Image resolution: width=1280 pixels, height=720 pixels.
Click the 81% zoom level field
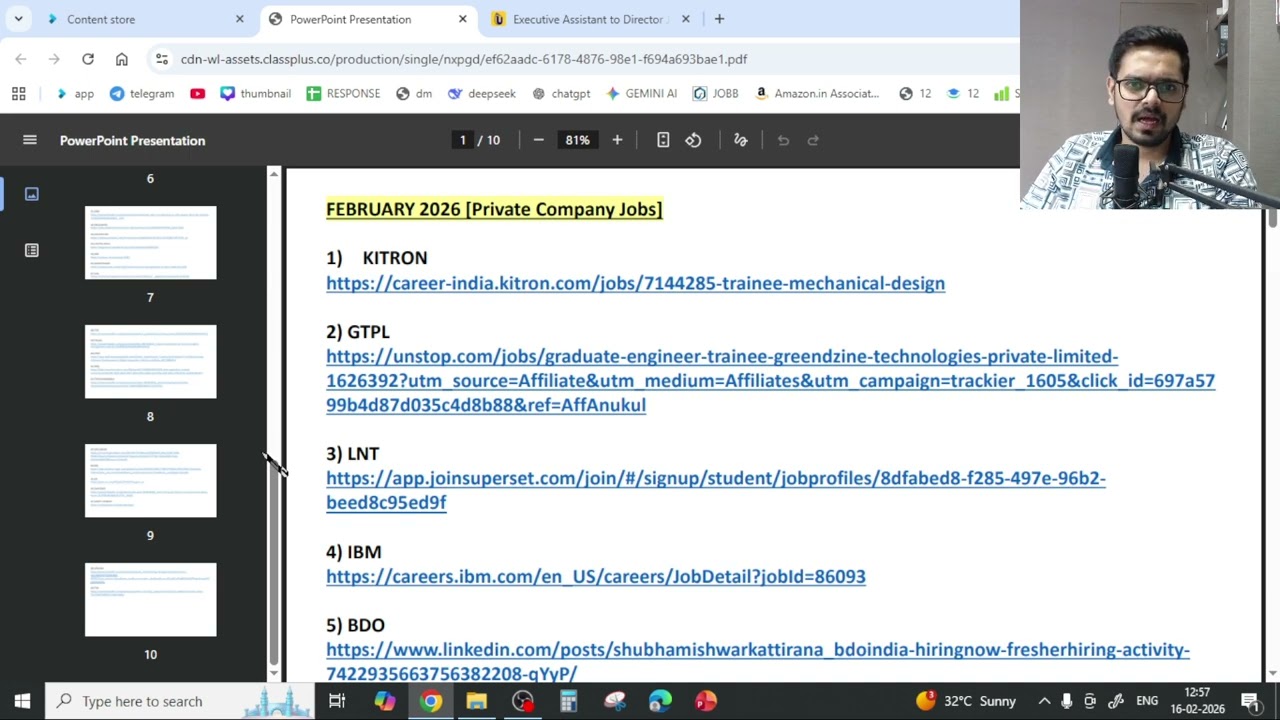click(x=577, y=140)
